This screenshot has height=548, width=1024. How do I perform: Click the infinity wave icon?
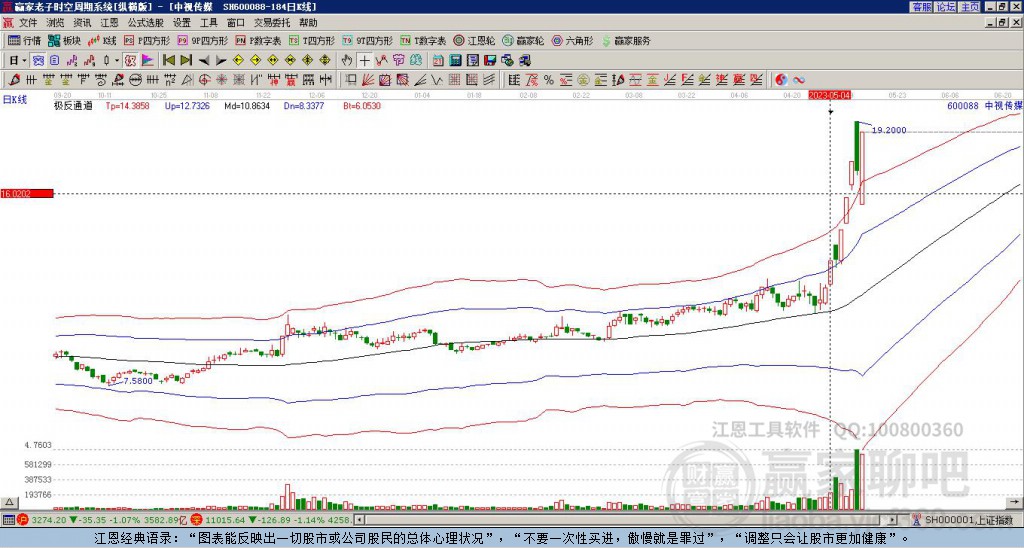tap(799, 80)
